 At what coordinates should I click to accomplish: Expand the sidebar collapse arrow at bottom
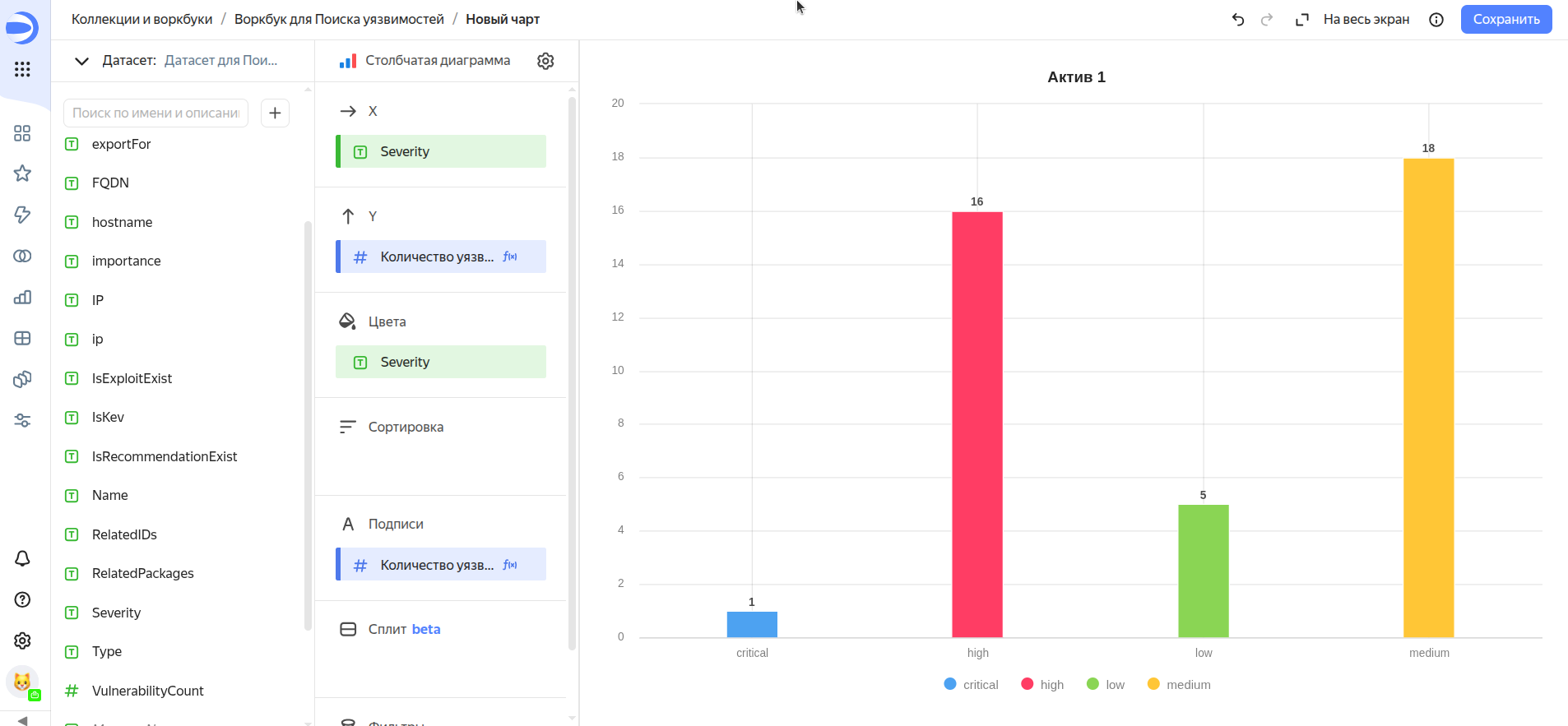click(x=22, y=720)
